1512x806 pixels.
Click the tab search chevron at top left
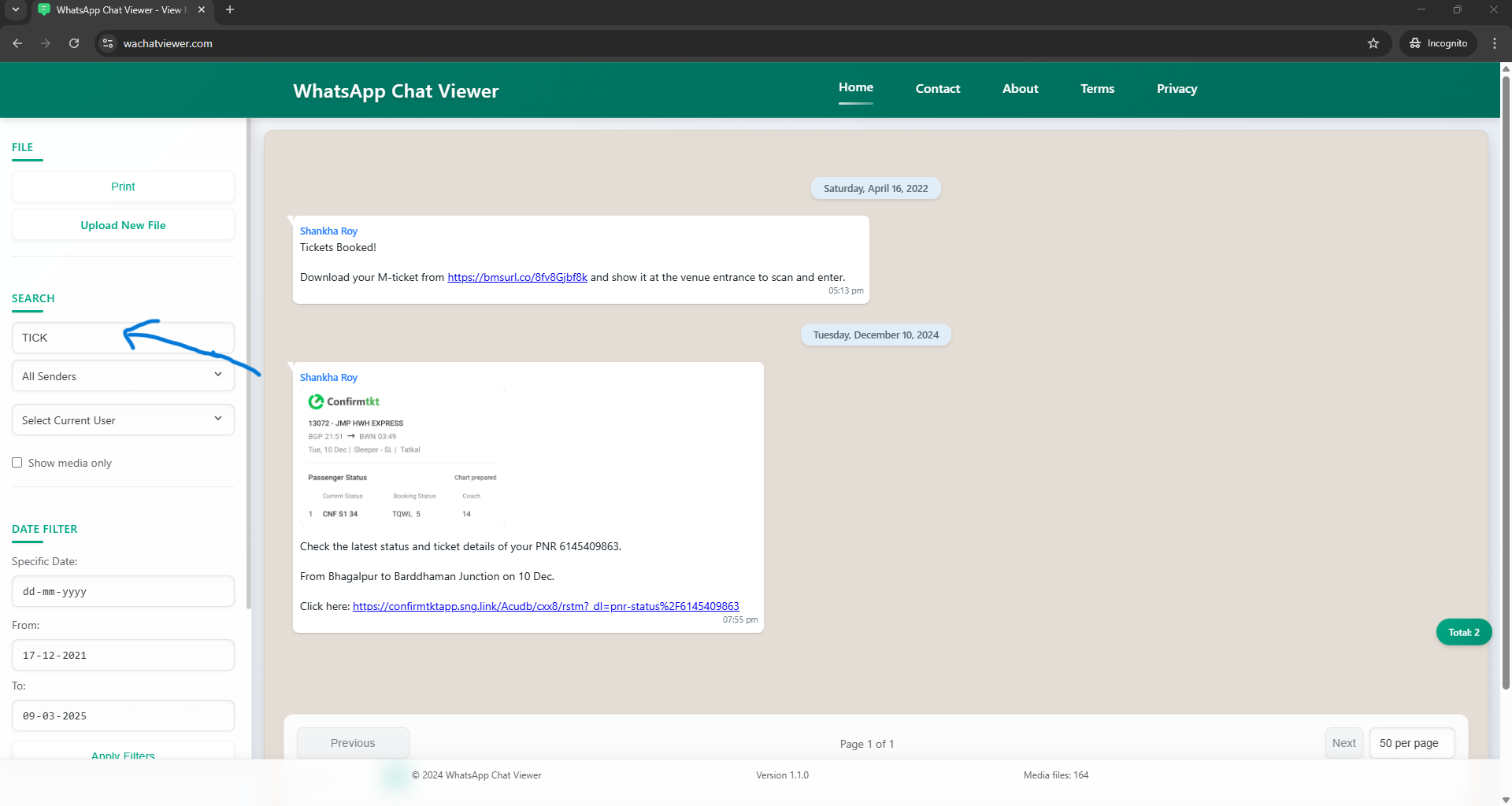click(x=15, y=11)
